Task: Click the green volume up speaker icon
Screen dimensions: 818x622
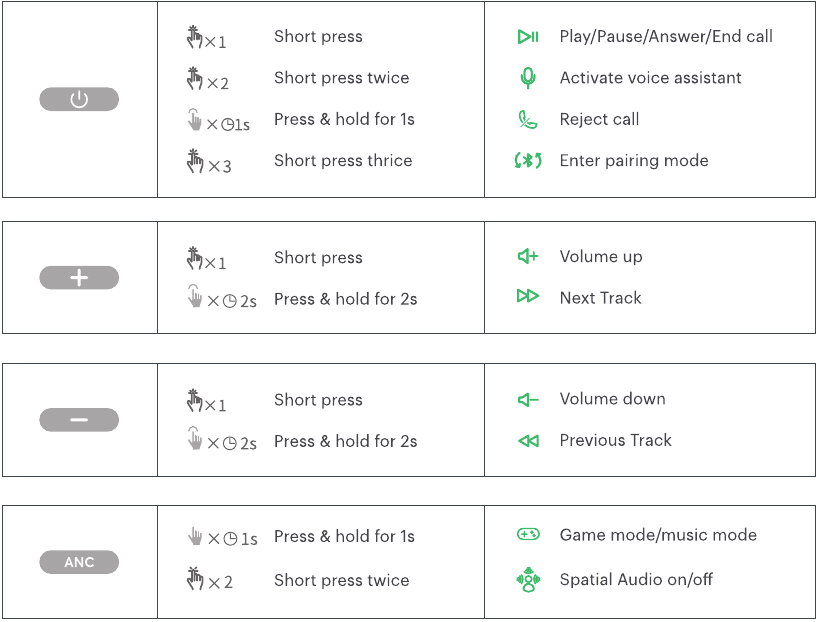Action: (528, 256)
